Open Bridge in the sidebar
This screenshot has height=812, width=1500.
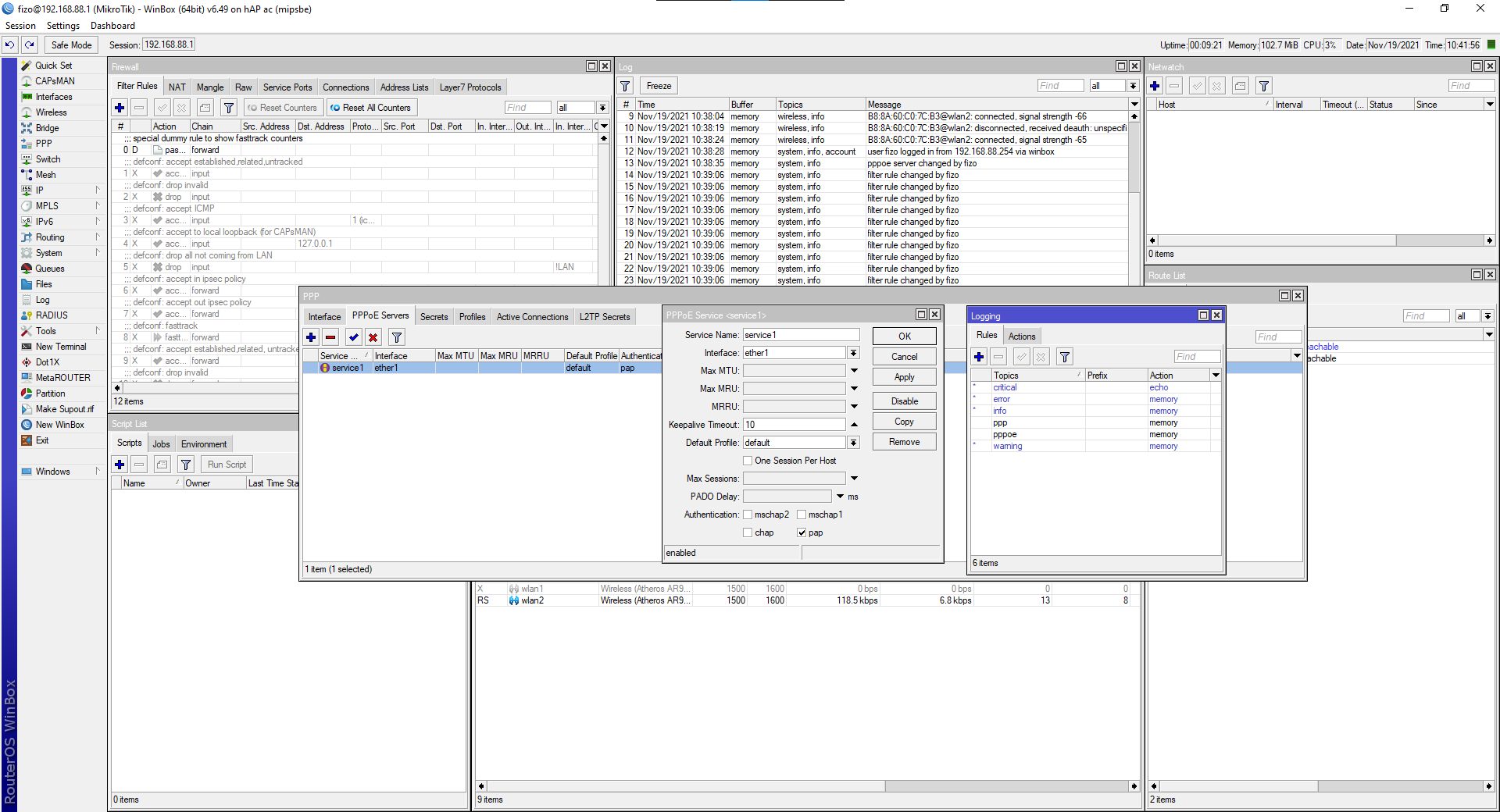[47, 128]
